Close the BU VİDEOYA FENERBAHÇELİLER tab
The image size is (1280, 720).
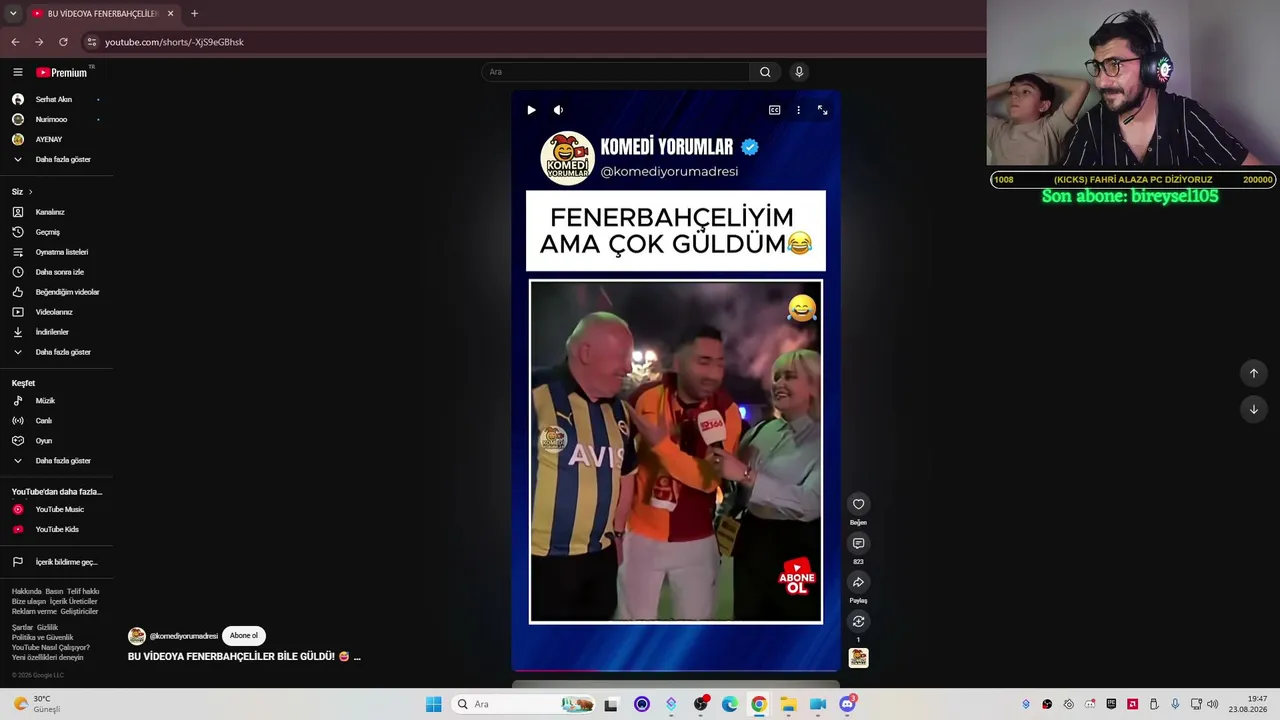(170, 13)
